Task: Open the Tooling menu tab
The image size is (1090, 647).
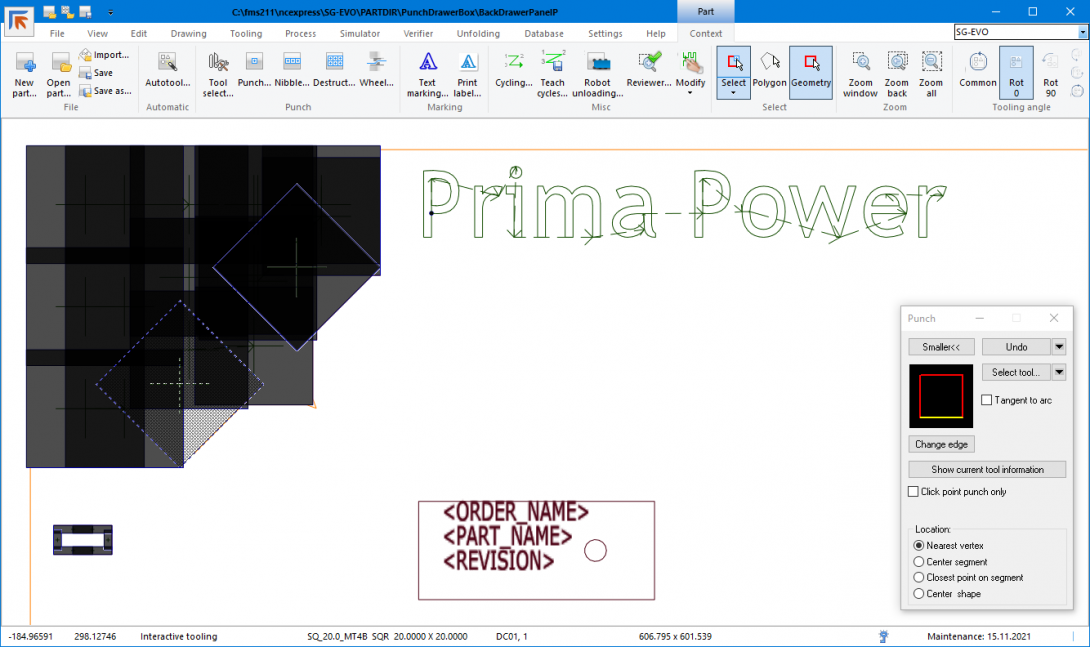Action: 246,33
